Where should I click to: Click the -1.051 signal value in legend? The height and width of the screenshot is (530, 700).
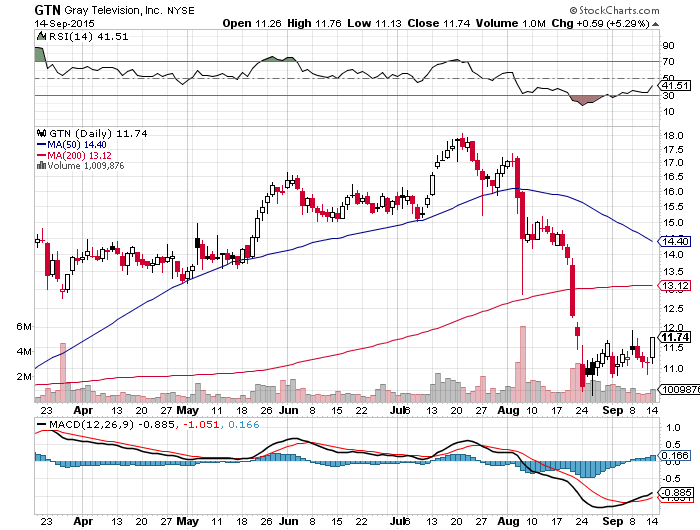(x=200, y=424)
